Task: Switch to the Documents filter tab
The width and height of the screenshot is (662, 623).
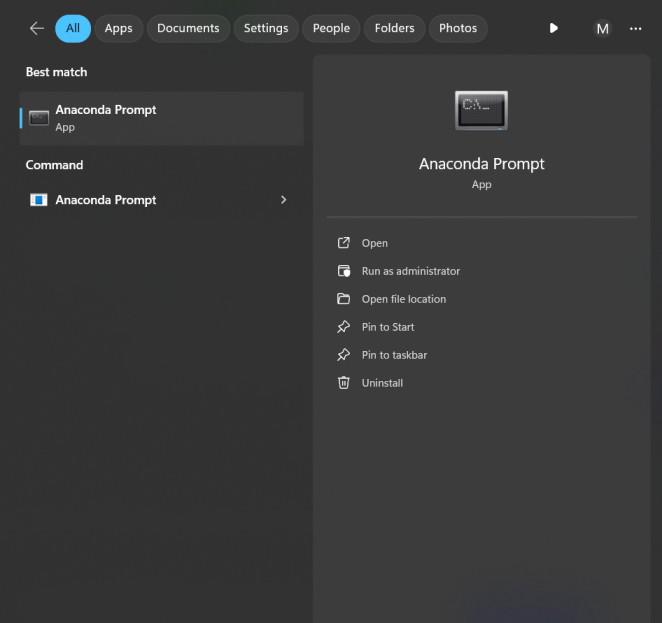Action: (x=188, y=28)
